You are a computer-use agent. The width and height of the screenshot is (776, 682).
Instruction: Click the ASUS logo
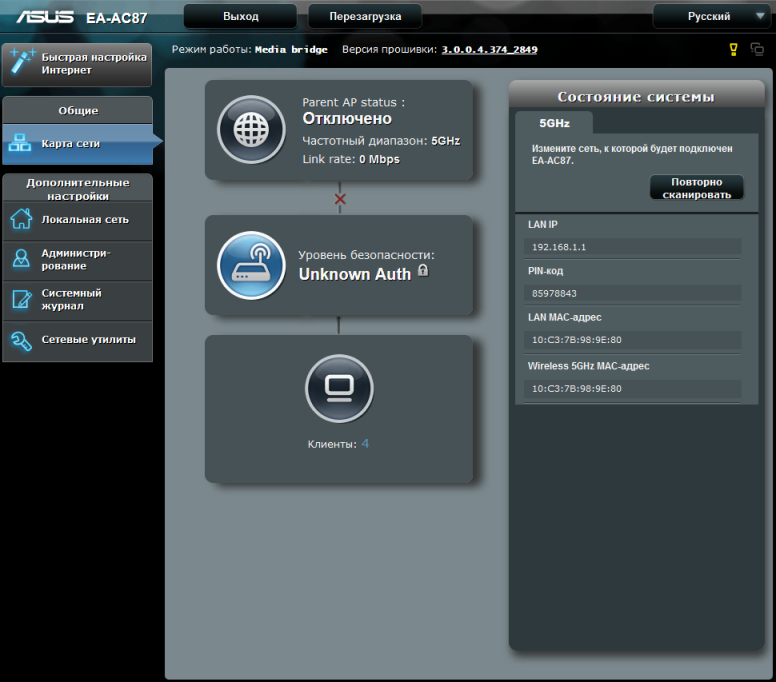coord(45,17)
